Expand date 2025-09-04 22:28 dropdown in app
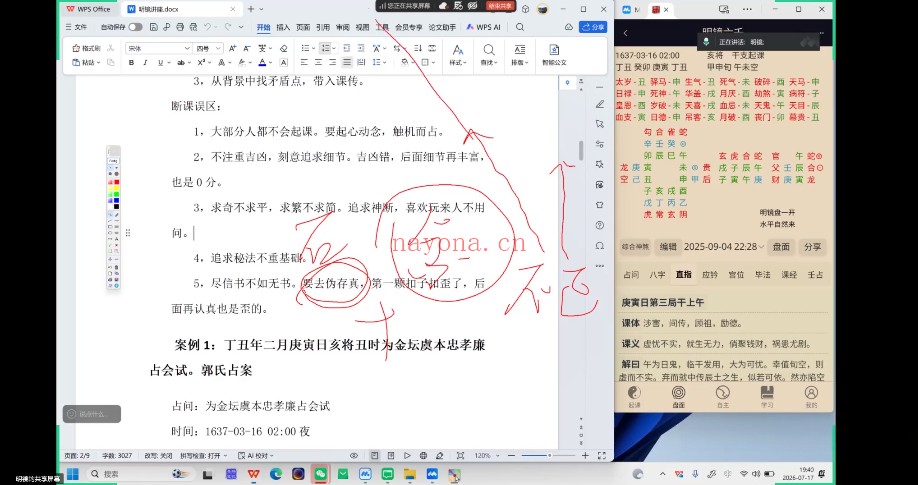The image size is (918, 485). 761,247
